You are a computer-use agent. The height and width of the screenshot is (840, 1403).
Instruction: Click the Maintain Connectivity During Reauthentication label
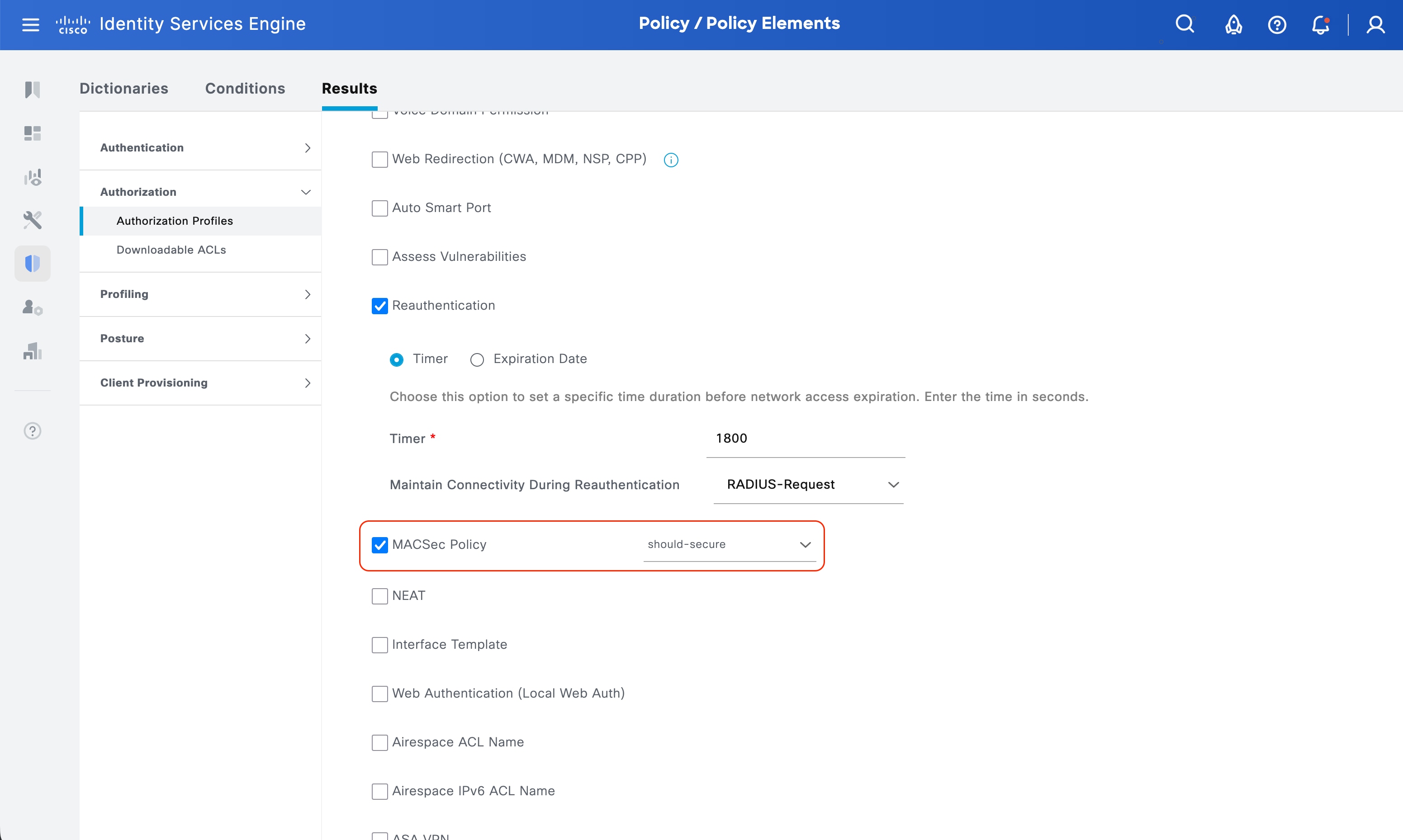click(x=535, y=485)
